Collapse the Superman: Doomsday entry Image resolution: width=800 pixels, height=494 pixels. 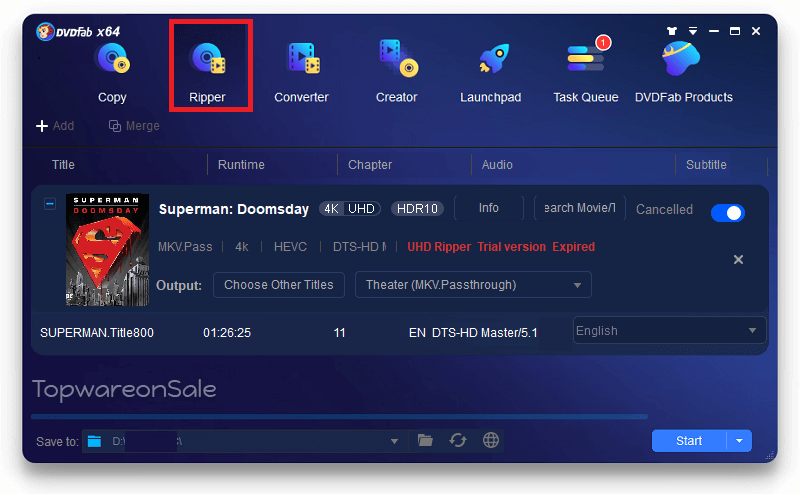(50, 204)
